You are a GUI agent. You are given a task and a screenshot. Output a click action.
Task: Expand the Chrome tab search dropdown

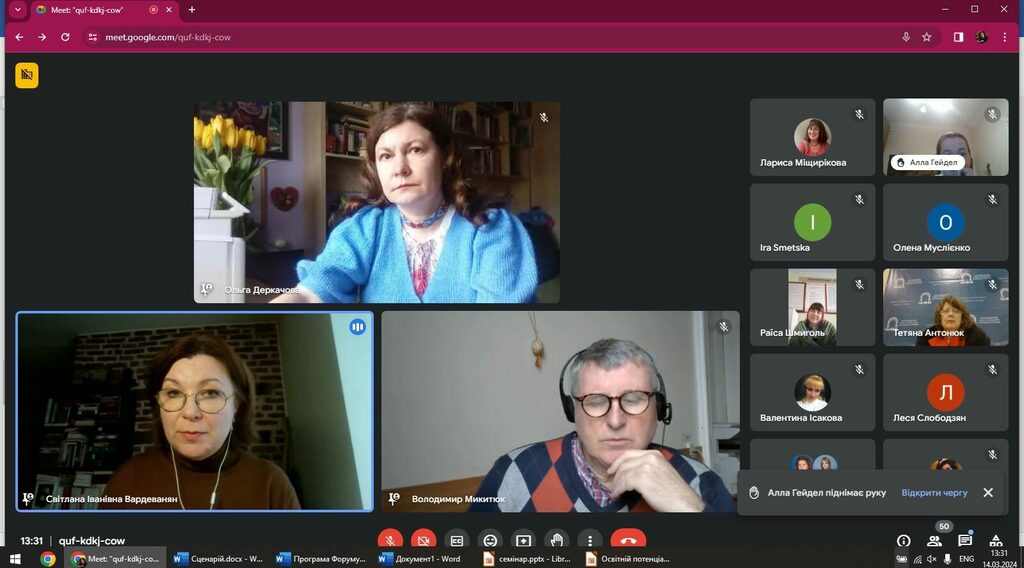[17, 9]
